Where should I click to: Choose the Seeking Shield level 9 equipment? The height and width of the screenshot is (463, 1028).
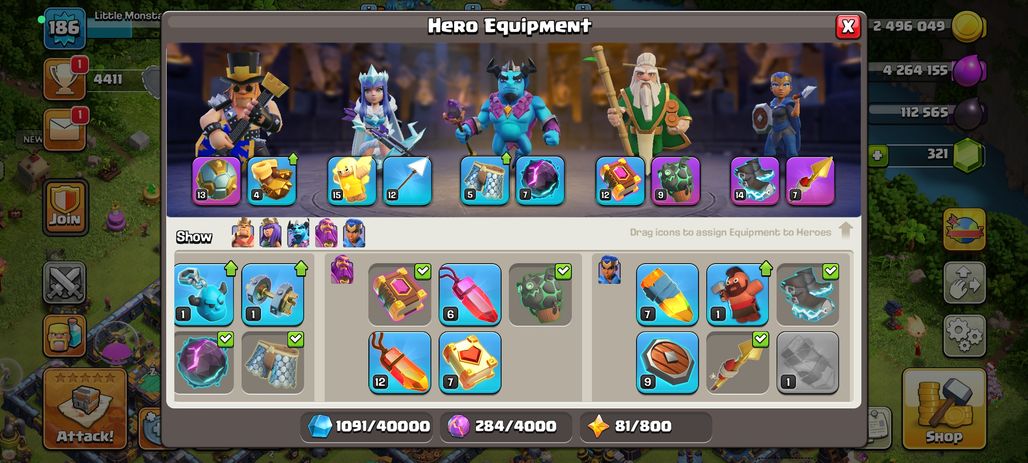click(667, 362)
